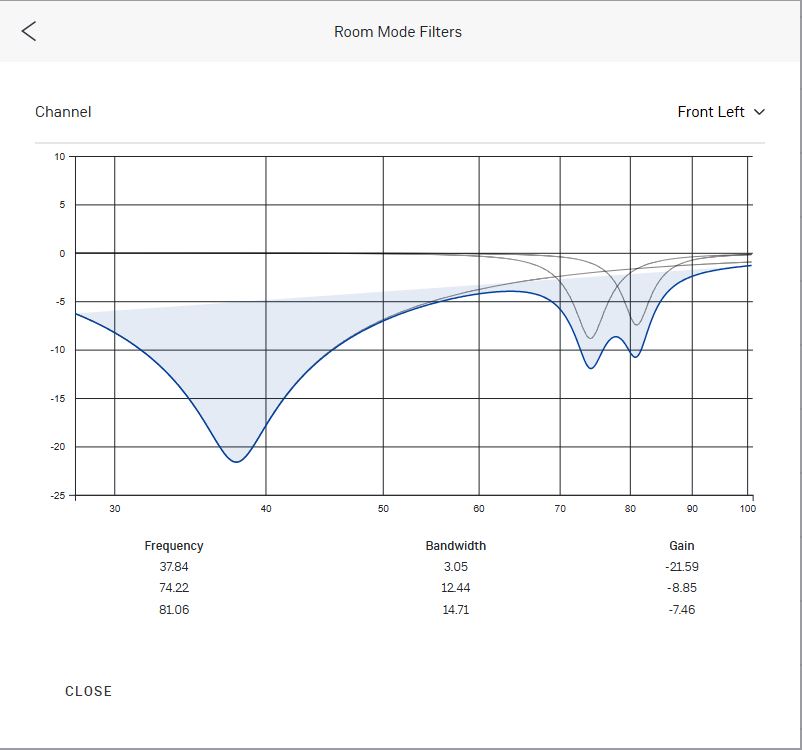Select frequency value 81.06
The image size is (802, 750).
point(174,610)
